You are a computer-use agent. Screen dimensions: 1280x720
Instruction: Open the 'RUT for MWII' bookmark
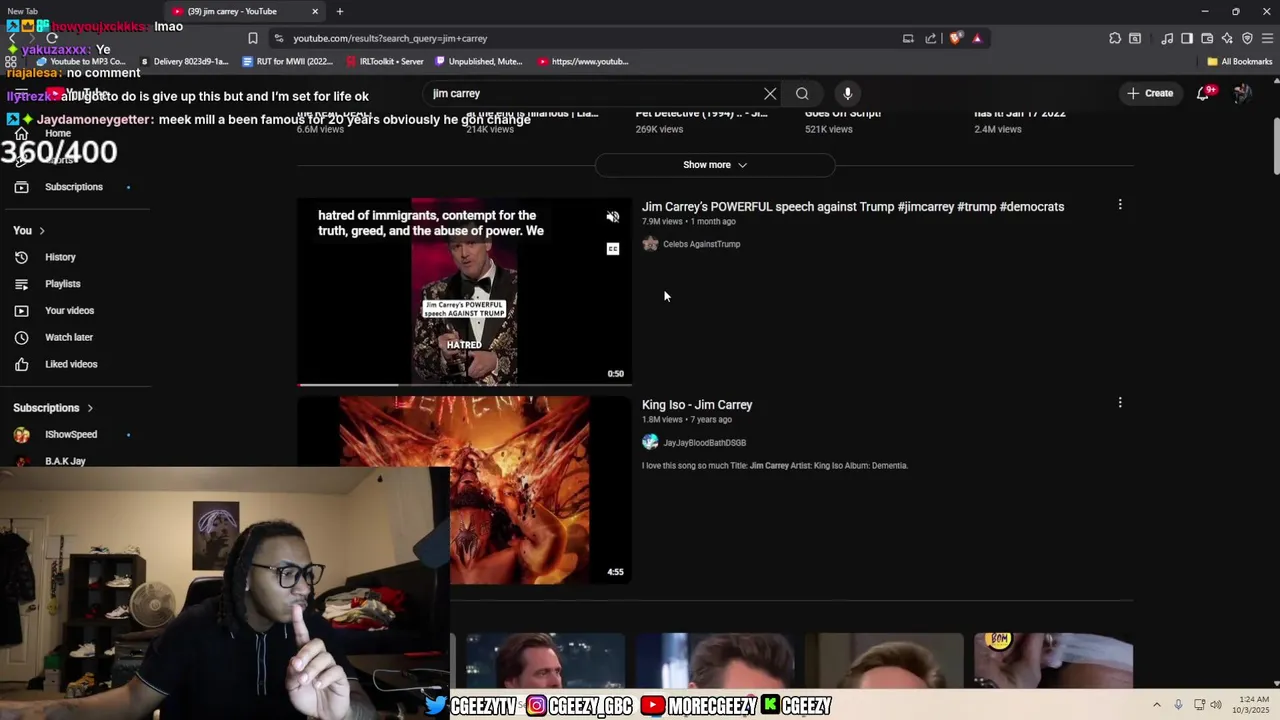(287, 61)
